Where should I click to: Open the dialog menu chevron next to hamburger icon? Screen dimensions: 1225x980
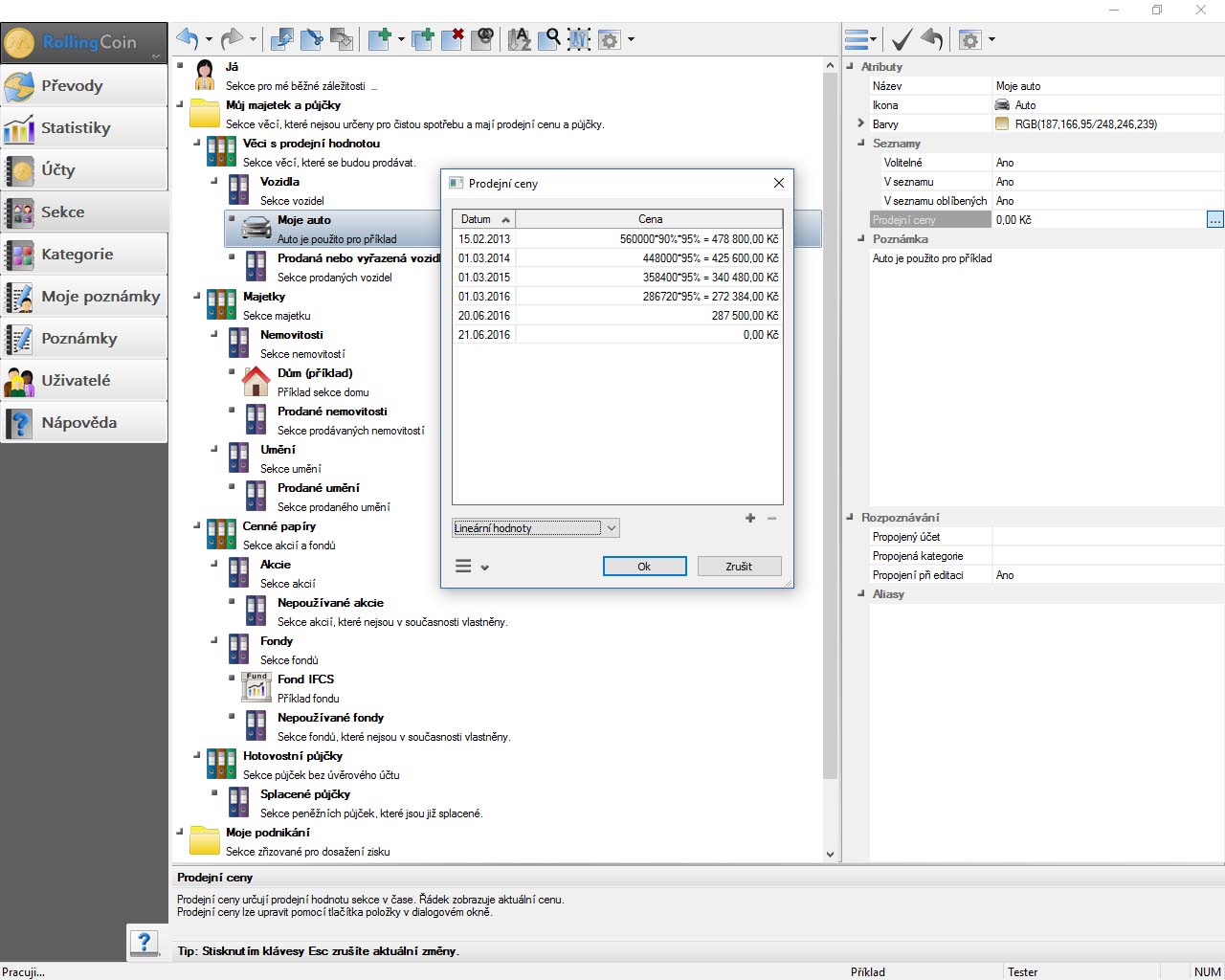(x=484, y=567)
